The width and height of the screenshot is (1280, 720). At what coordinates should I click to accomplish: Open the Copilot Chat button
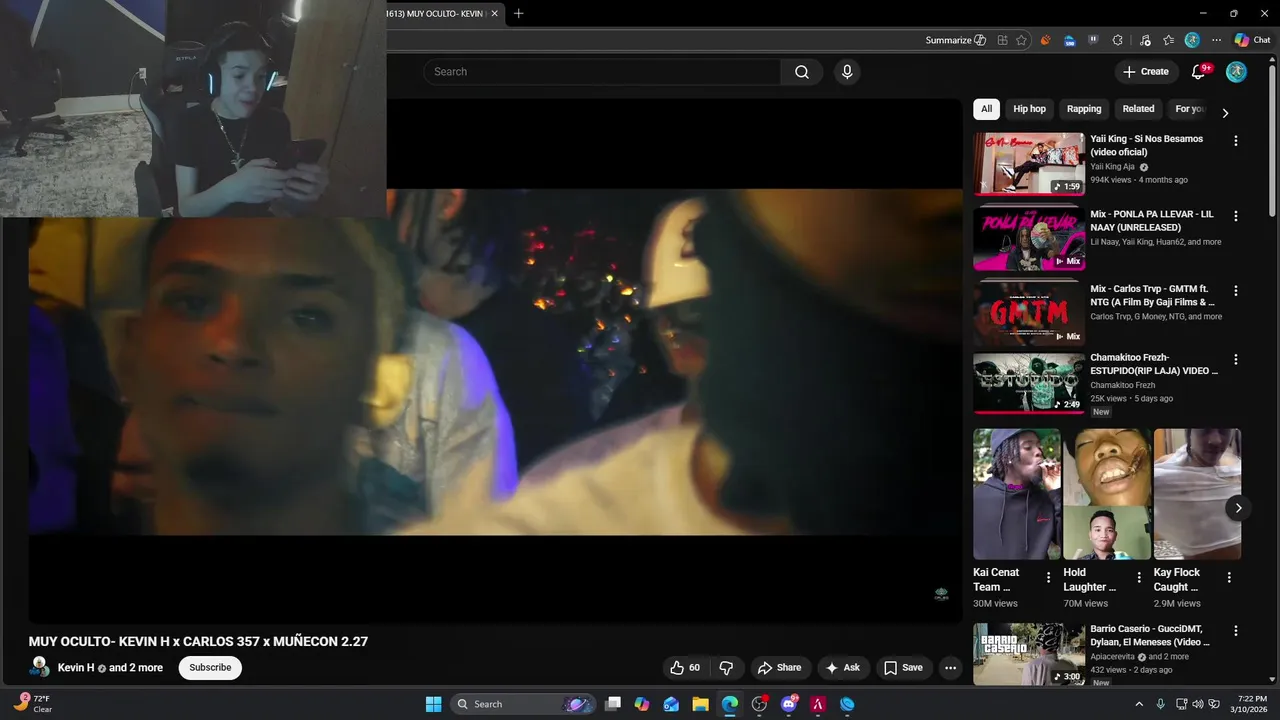point(1252,40)
